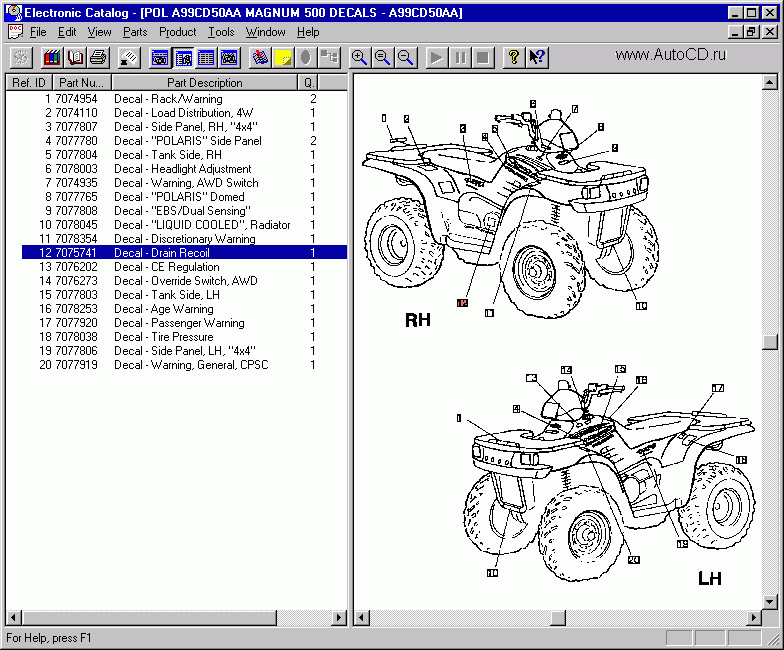Open the Help menu
Viewport: 784px width, 650px height.
[x=308, y=32]
